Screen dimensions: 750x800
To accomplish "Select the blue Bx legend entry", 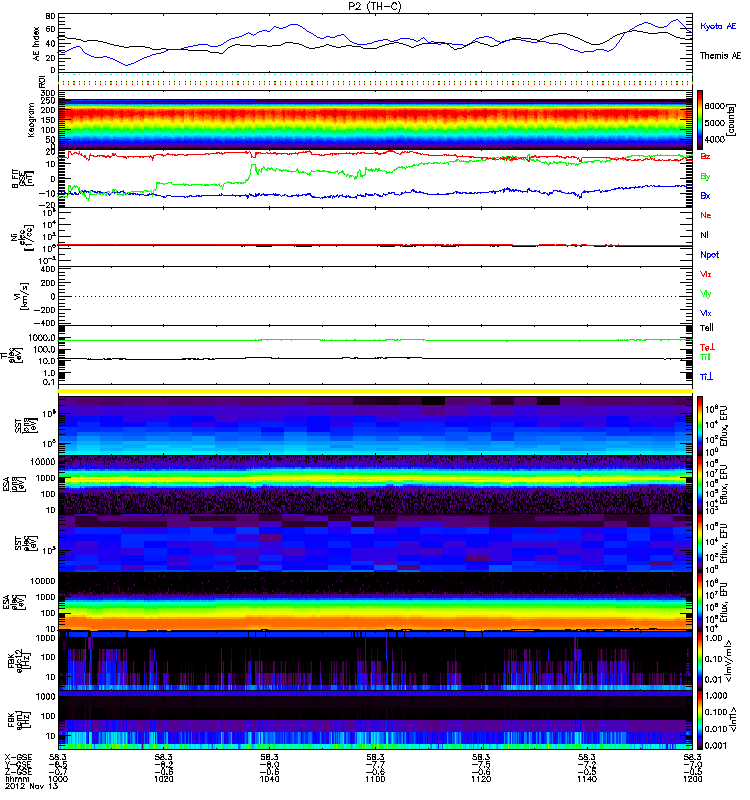I will pos(706,195).
